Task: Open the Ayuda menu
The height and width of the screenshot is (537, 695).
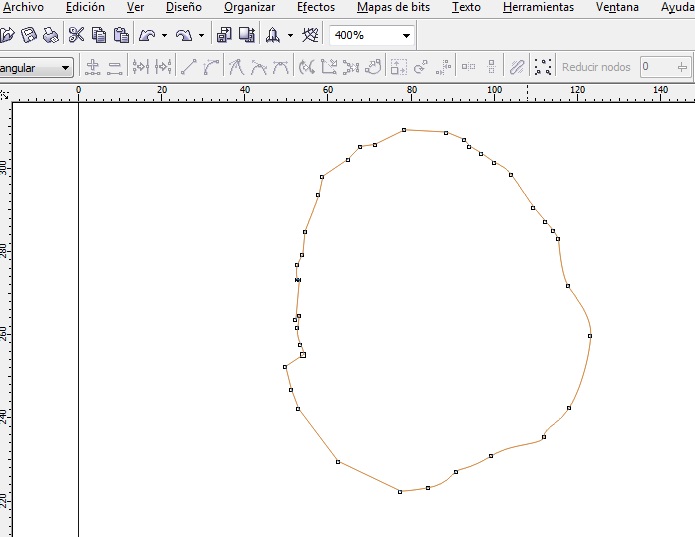Action: coord(677,7)
